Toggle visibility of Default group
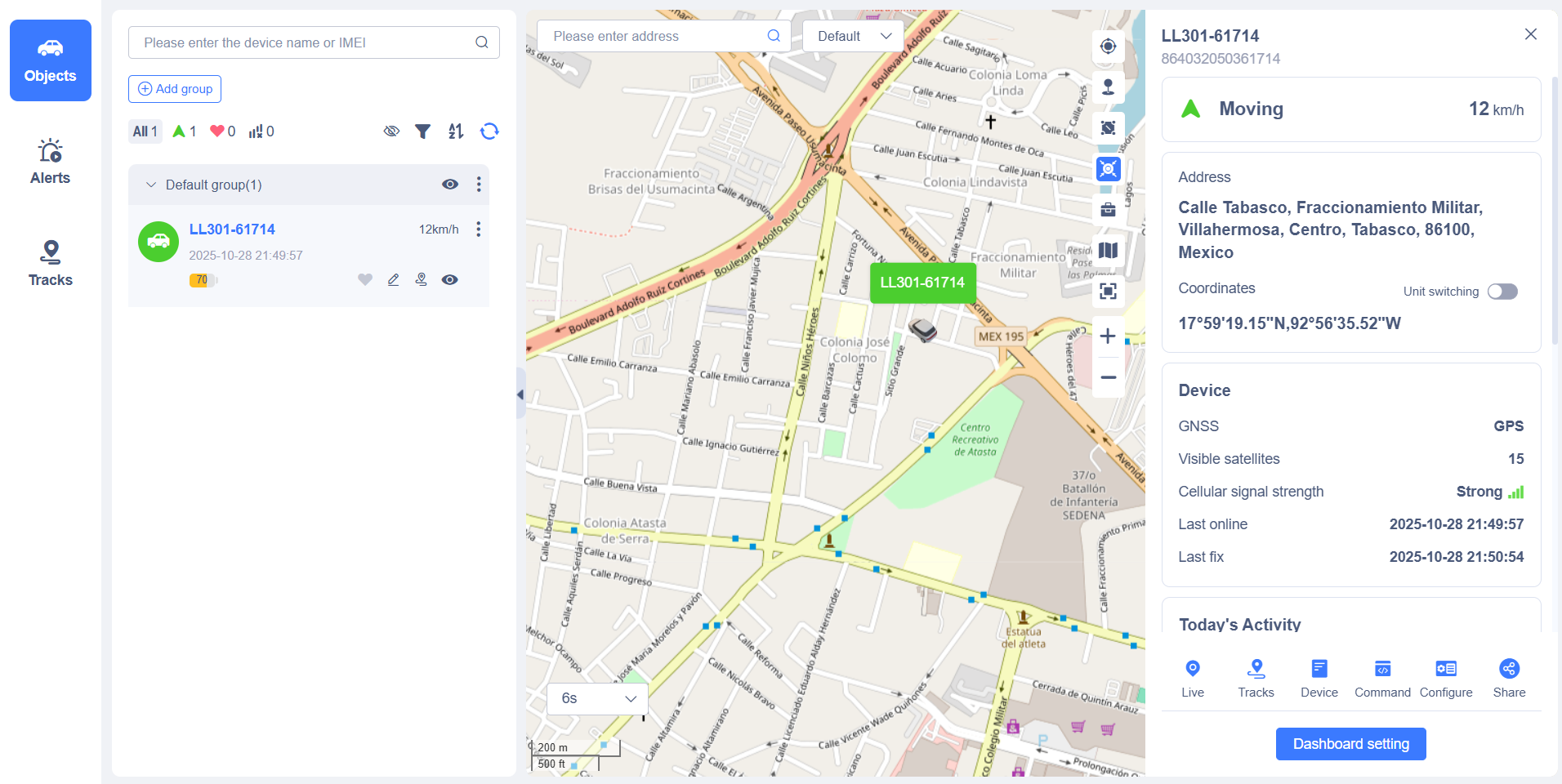This screenshot has width=1562, height=784. click(x=449, y=185)
